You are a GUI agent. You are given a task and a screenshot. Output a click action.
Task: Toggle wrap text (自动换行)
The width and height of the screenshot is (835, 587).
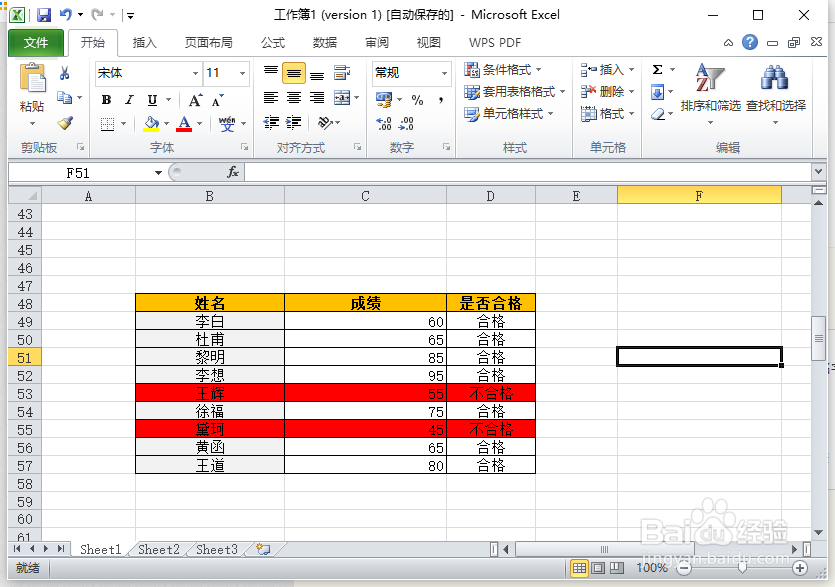[x=341, y=74]
